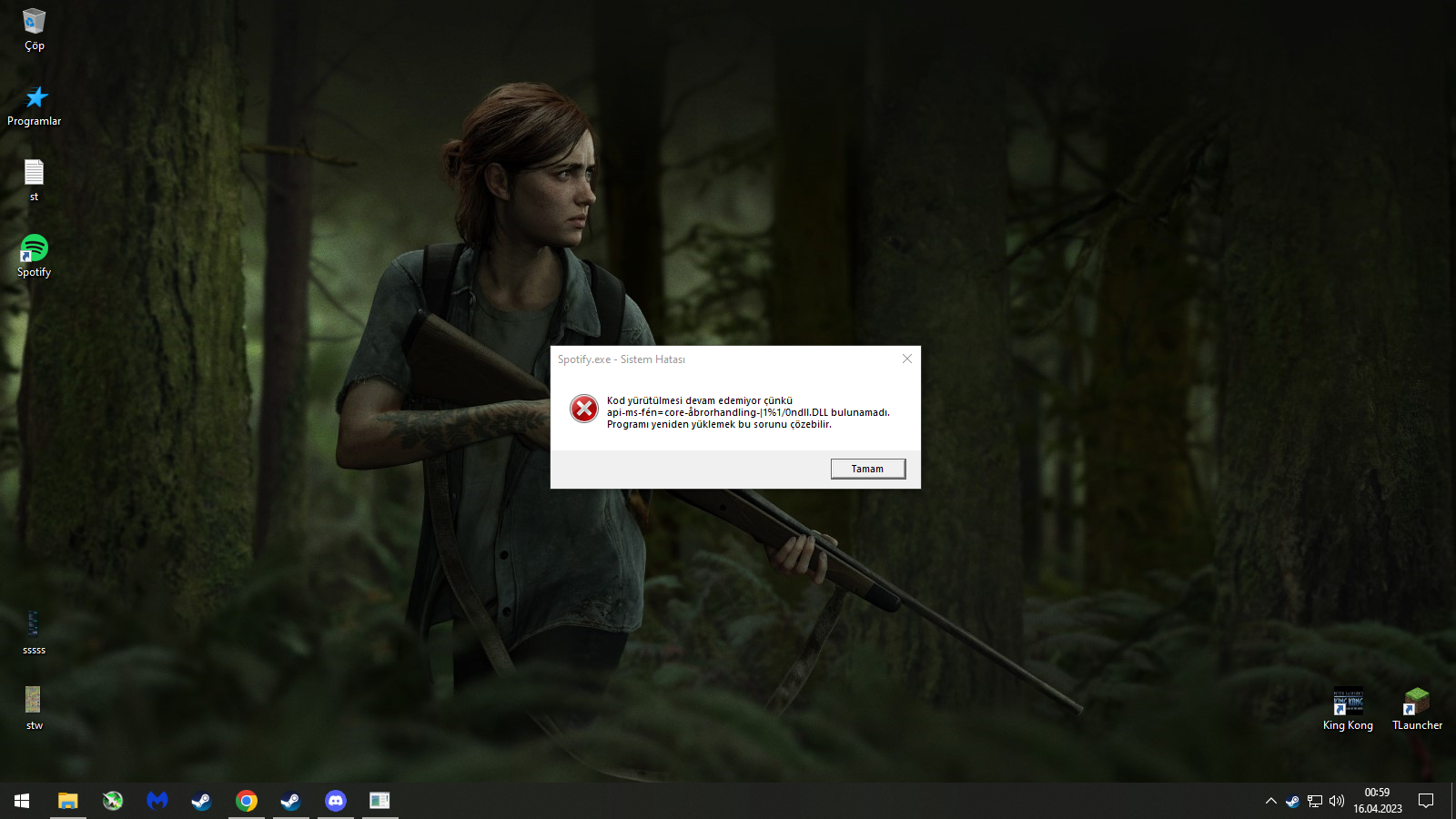Select the Programlar star desktop shortcut
Screen dimensions: 1456x819
click(x=35, y=106)
